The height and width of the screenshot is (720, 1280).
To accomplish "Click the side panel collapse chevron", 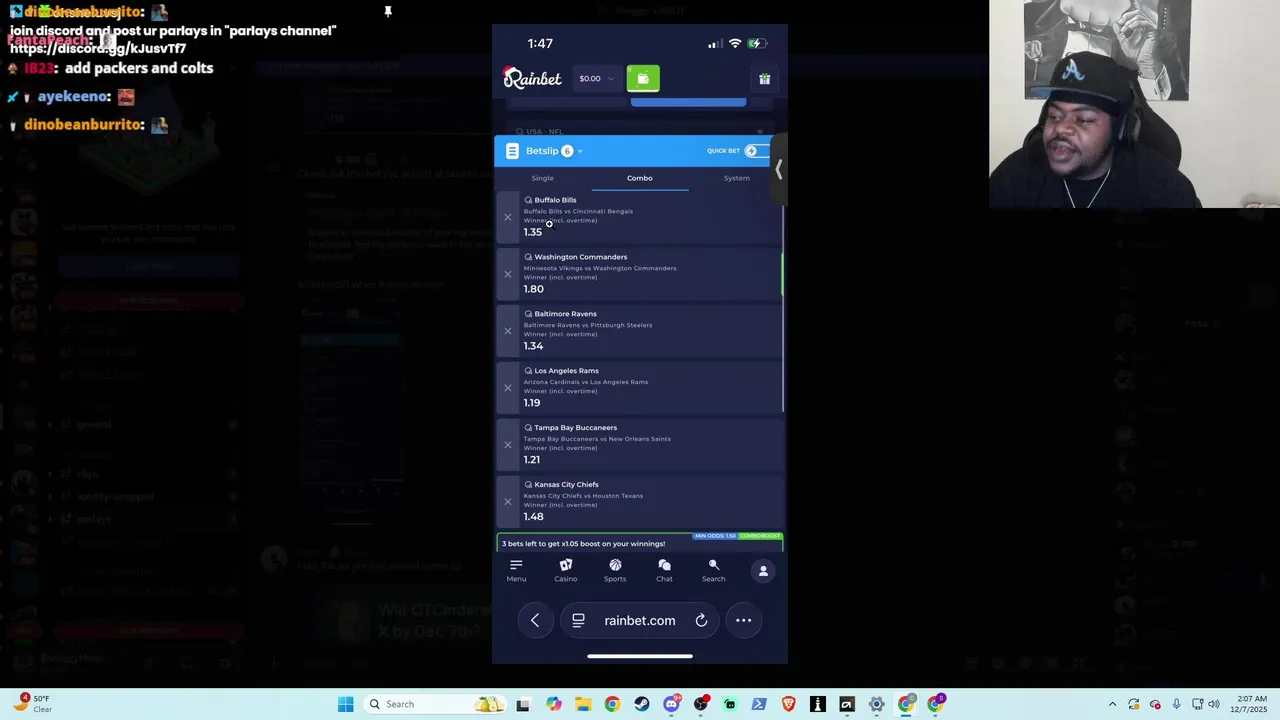I will [x=779, y=169].
